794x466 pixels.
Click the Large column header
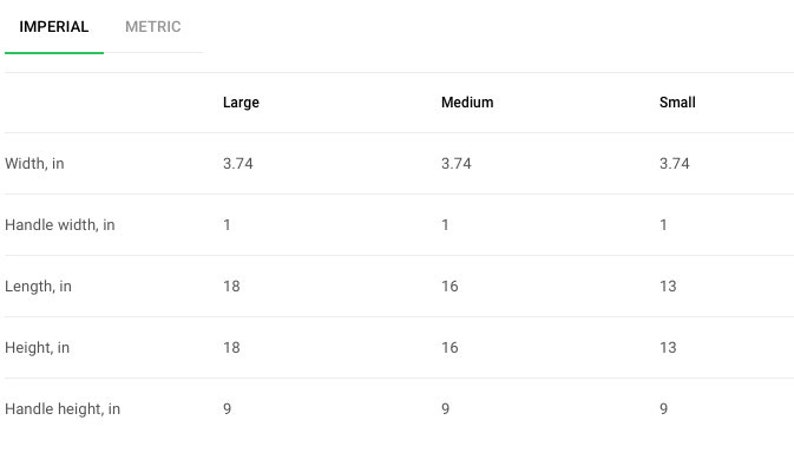click(241, 102)
